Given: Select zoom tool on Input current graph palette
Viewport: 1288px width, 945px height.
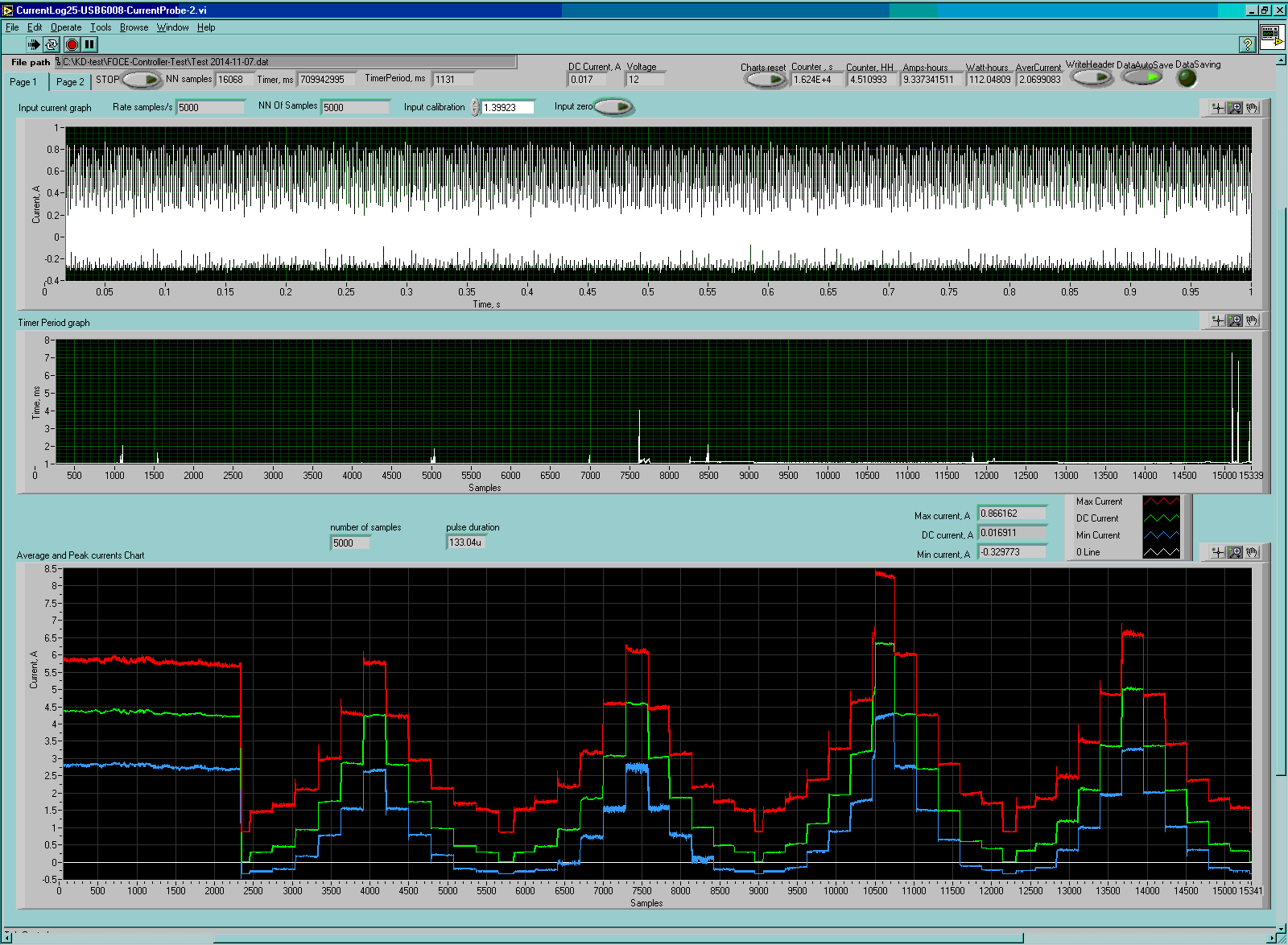Looking at the screenshot, I should [x=1235, y=108].
